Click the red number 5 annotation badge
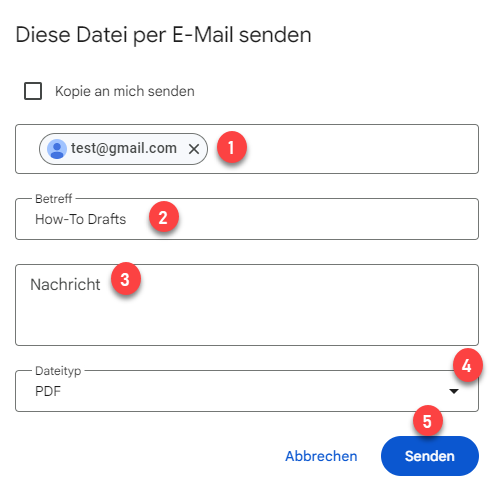Screen dimensions: 494x496 [428, 421]
